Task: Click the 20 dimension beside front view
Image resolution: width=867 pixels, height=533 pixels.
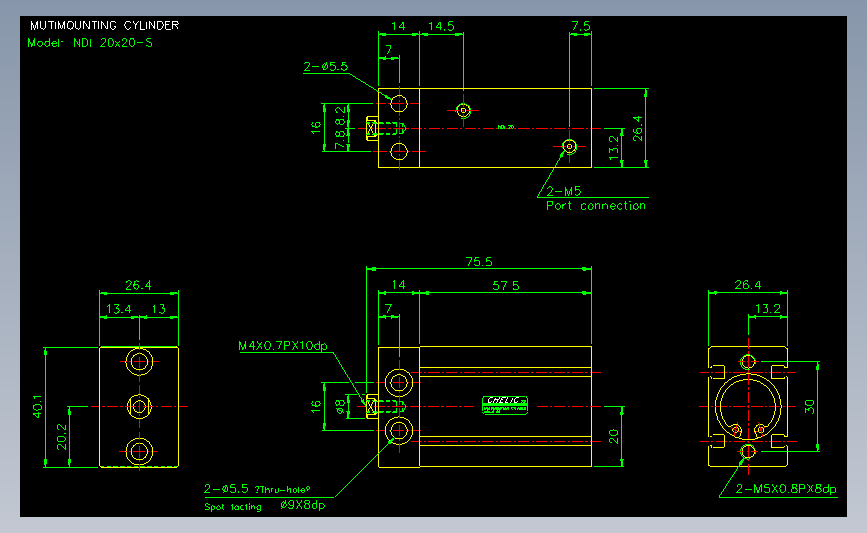Action: pos(614,437)
